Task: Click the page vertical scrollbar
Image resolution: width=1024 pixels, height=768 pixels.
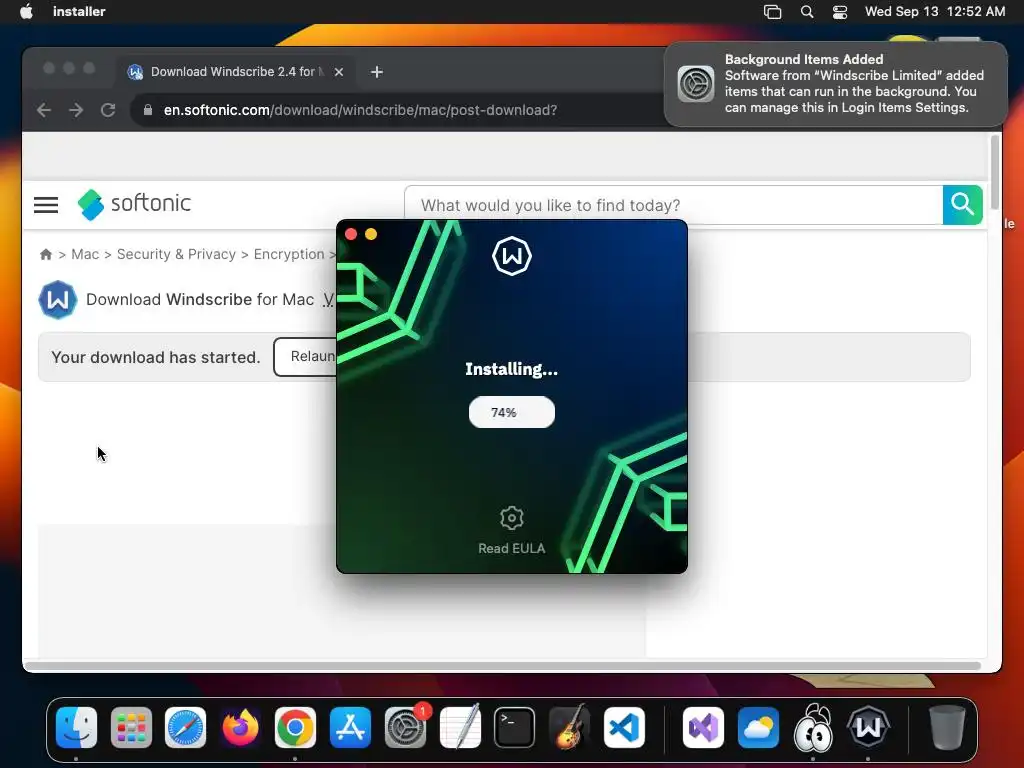Action: tap(995, 171)
